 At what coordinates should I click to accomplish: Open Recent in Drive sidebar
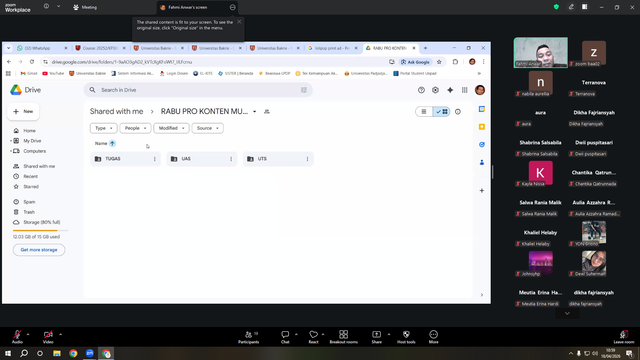coord(30,176)
